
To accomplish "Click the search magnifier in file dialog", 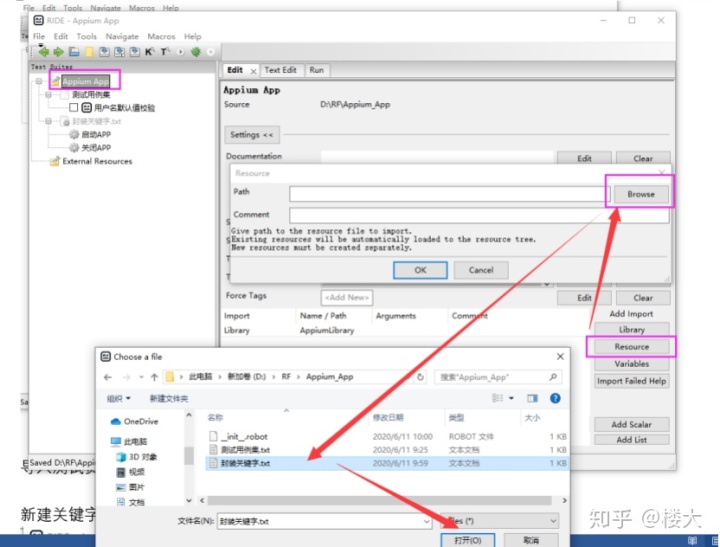I will pos(553,377).
